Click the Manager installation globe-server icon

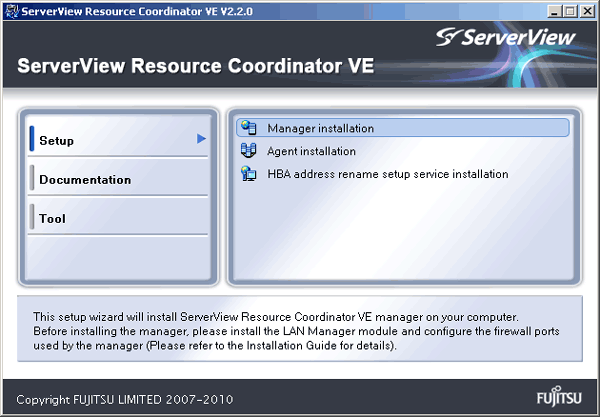click(x=249, y=128)
